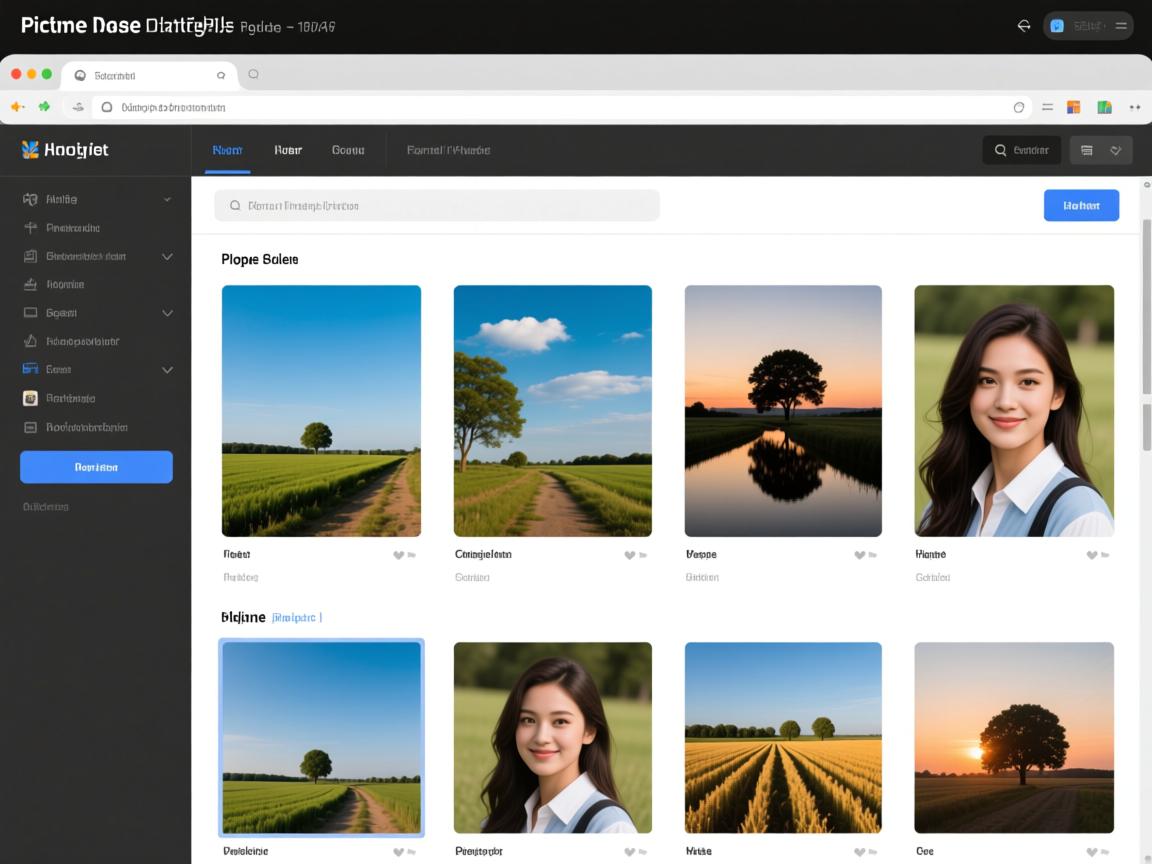Expand the first sidebar item chevron
1152x864 pixels.
[x=167, y=199]
